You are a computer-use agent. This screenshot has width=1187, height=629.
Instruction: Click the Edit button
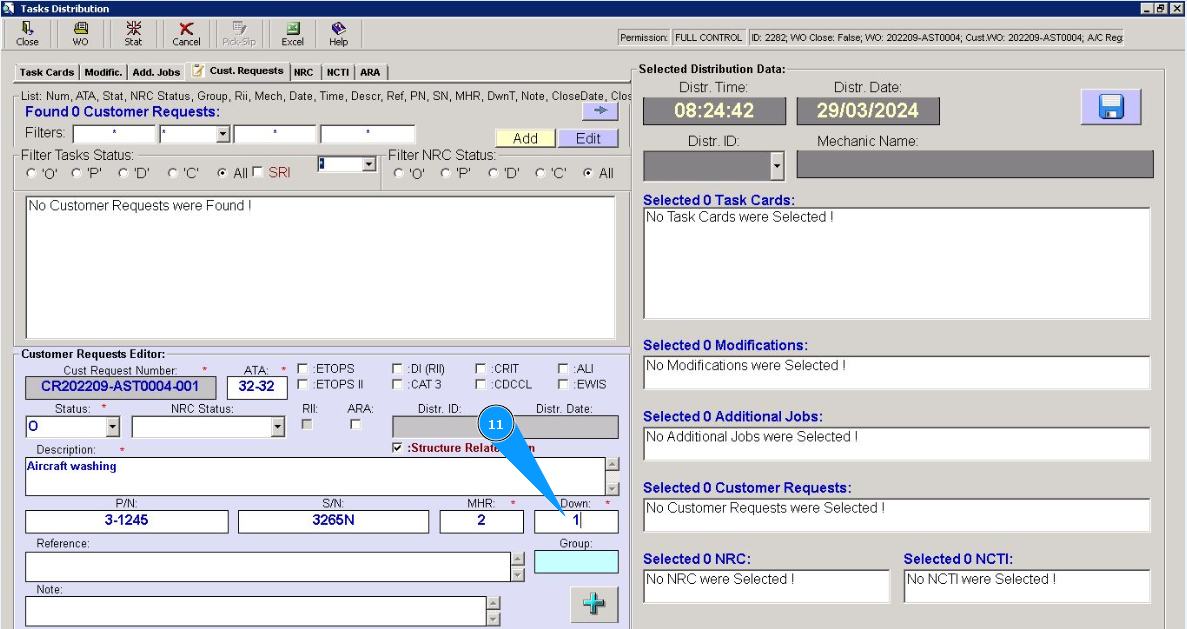(x=588, y=139)
